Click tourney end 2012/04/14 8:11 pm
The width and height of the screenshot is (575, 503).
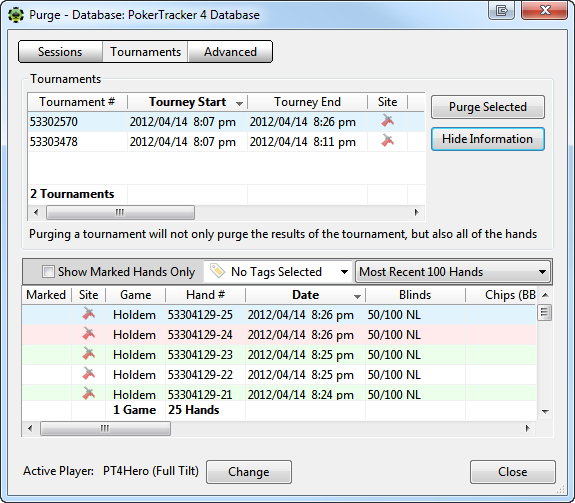(303, 142)
